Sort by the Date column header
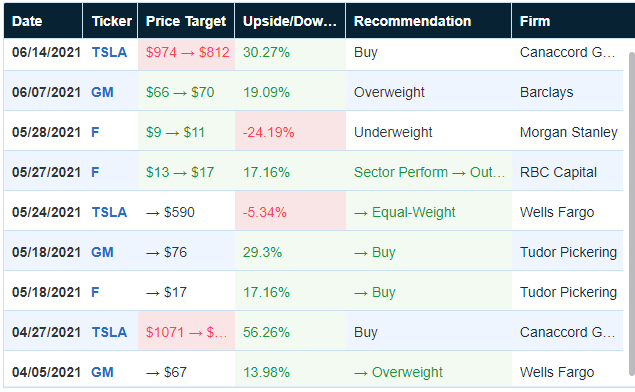635x392 pixels. [x=43, y=21]
